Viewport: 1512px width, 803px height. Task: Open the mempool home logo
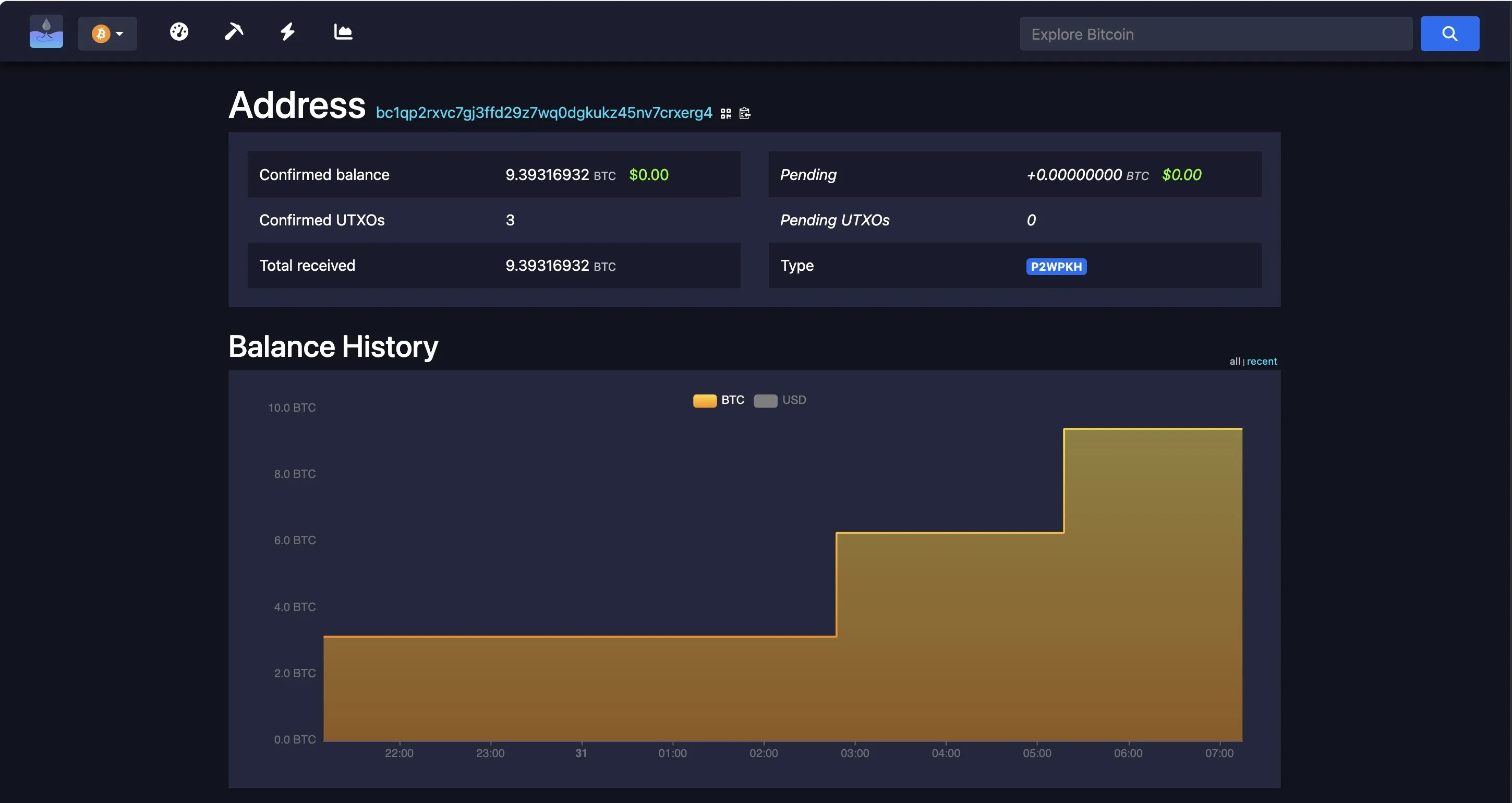pos(46,32)
